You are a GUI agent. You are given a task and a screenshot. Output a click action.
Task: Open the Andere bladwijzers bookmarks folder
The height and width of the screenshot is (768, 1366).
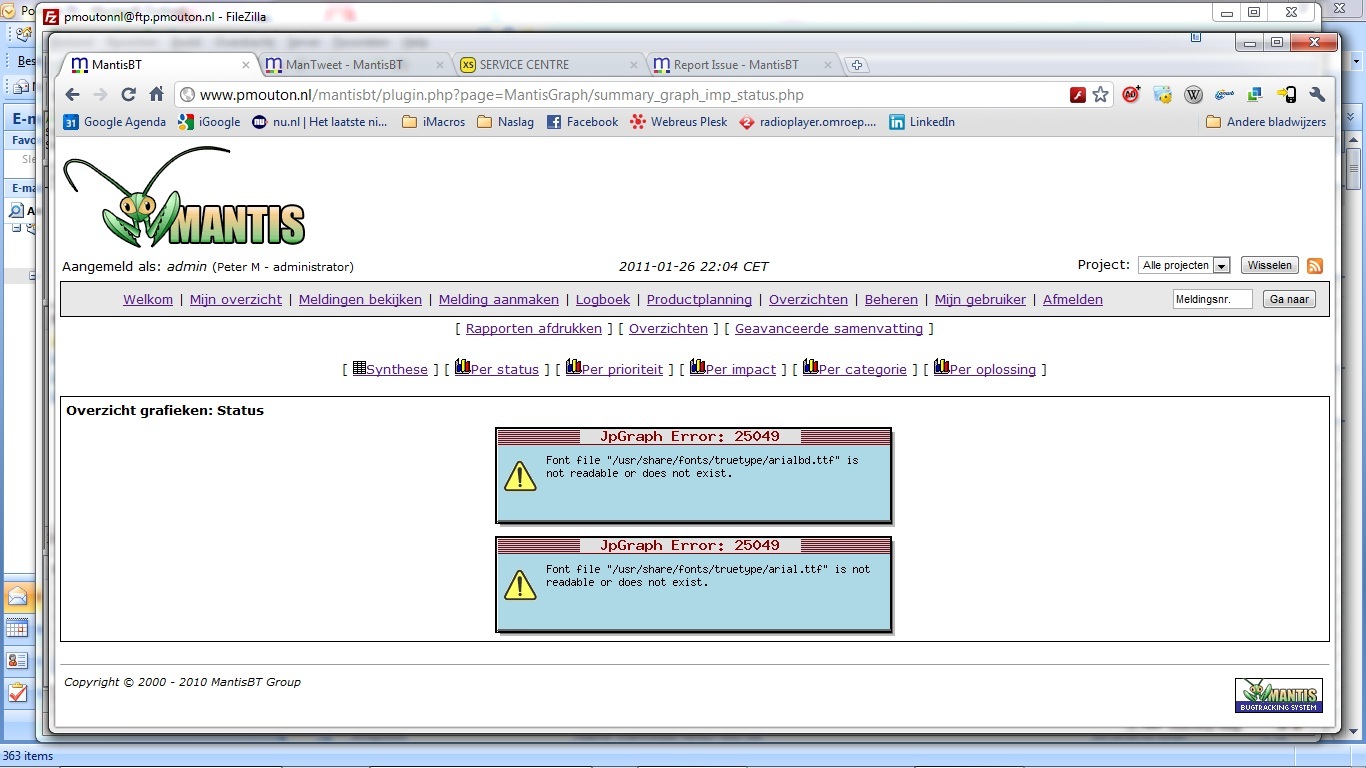[1266, 122]
